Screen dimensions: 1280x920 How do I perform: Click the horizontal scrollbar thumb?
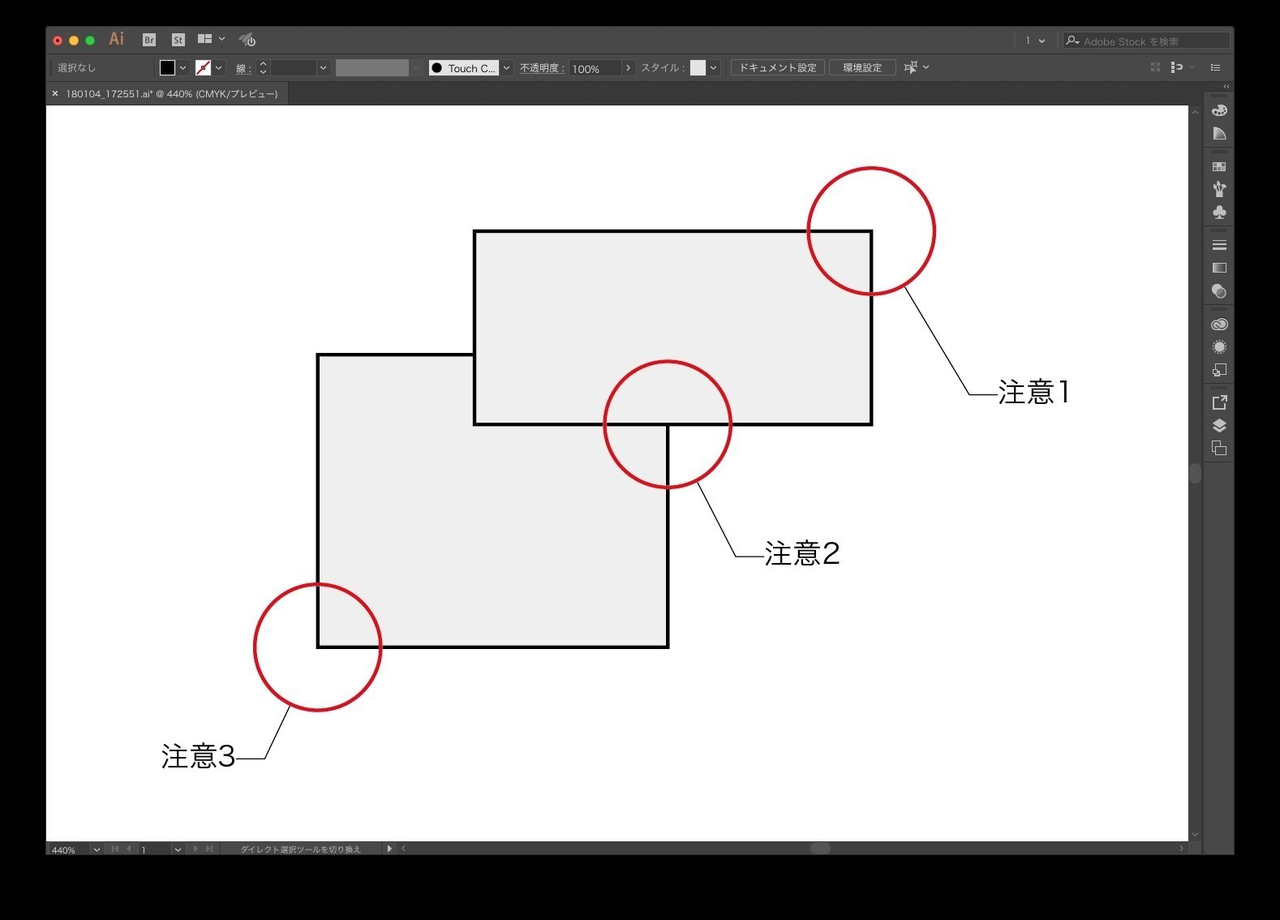tap(820, 848)
